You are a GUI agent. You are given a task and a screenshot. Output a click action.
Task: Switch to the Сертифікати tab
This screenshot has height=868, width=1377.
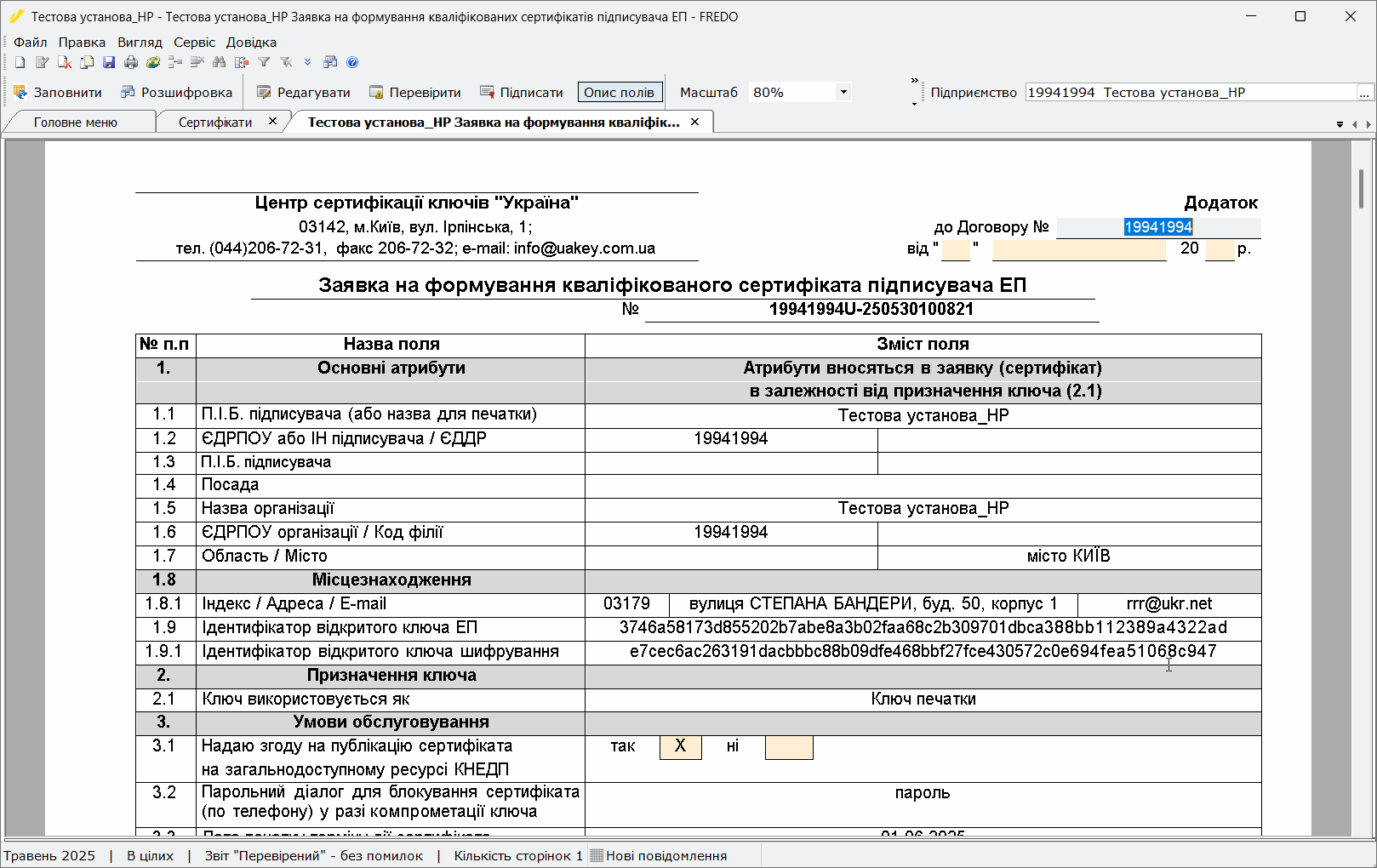coord(215,122)
